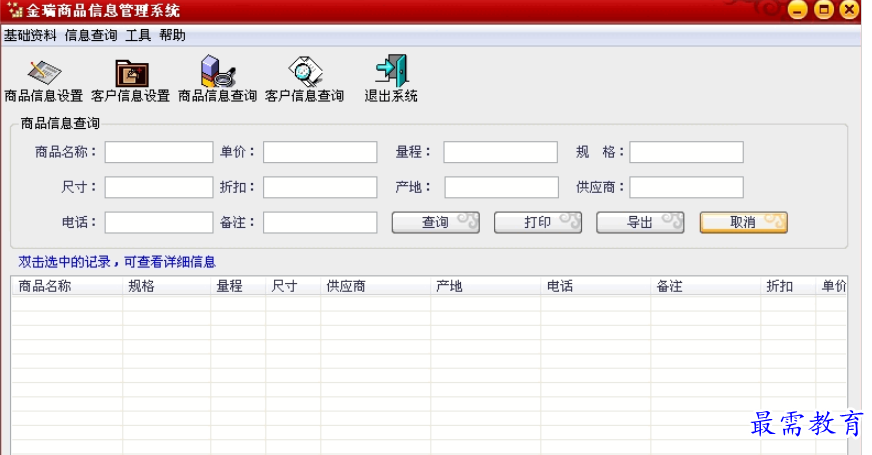Sort by 量程 column header
Screen dimensions: 872x455
point(238,286)
